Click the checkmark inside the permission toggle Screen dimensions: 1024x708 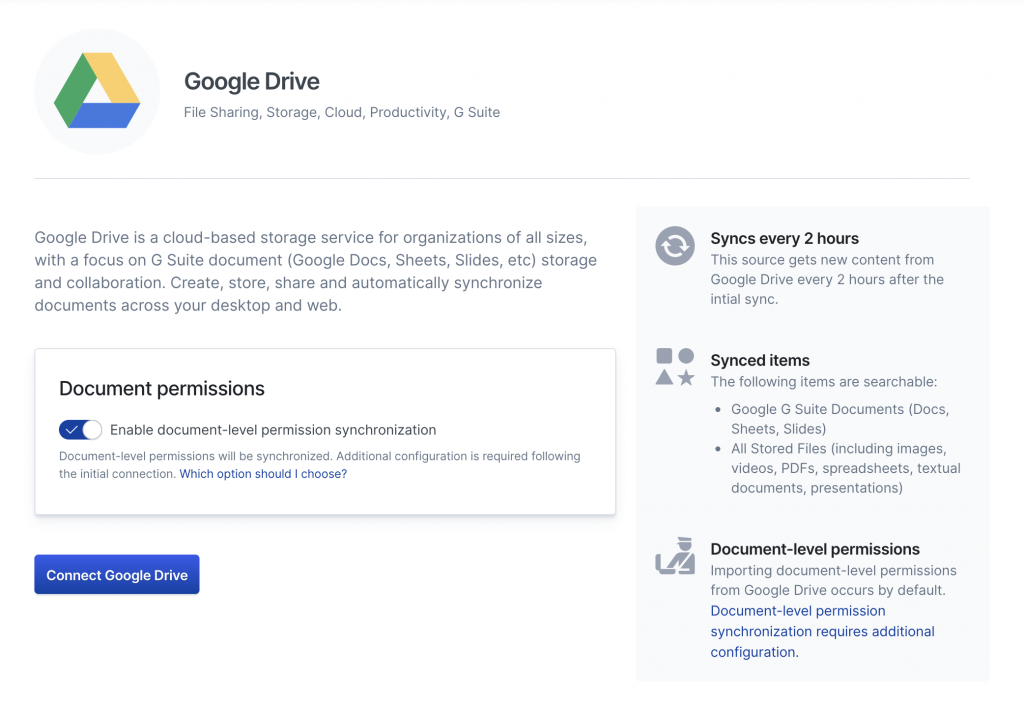[72, 430]
